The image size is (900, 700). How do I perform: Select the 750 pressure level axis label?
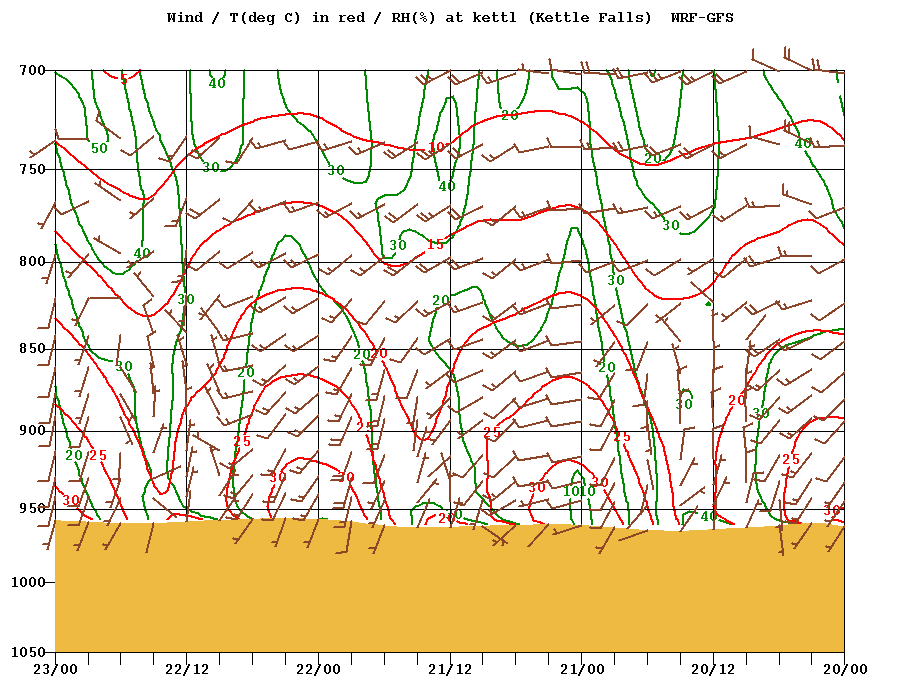32,169
